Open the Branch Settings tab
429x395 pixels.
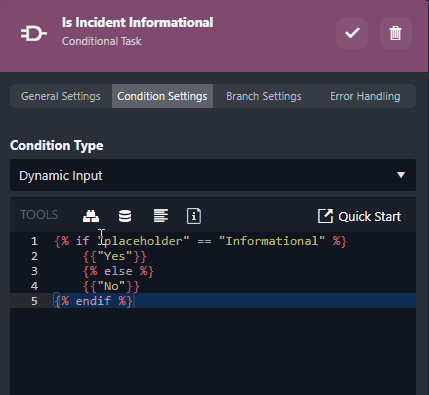pos(264,96)
